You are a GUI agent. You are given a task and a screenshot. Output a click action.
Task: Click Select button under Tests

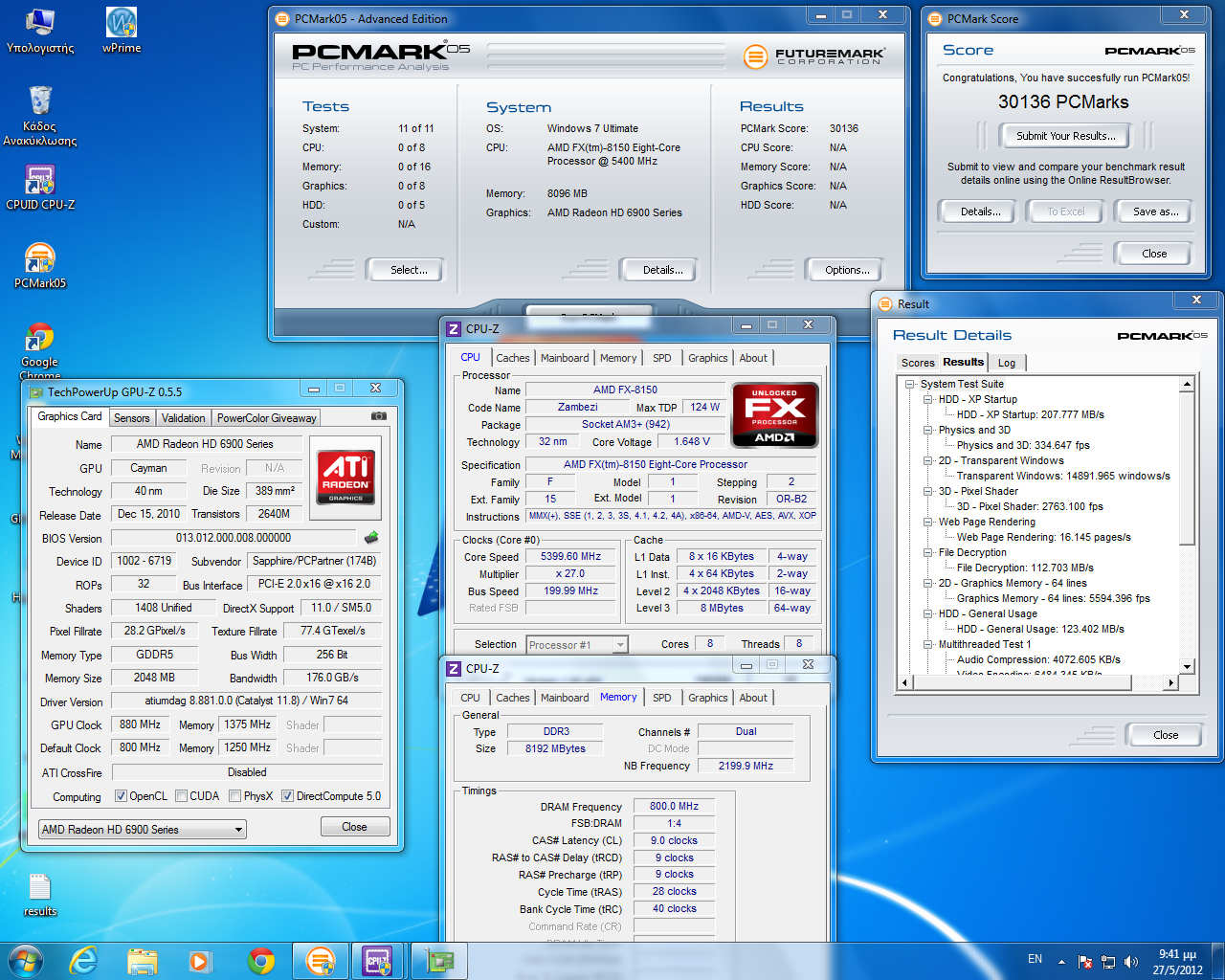click(x=409, y=270)
